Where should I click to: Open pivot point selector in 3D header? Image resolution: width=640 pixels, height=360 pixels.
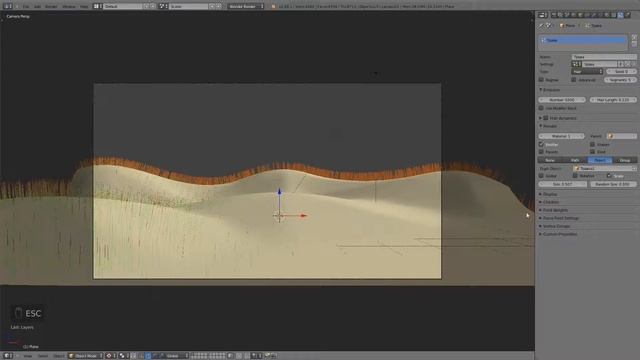click(x=123, y=356)
